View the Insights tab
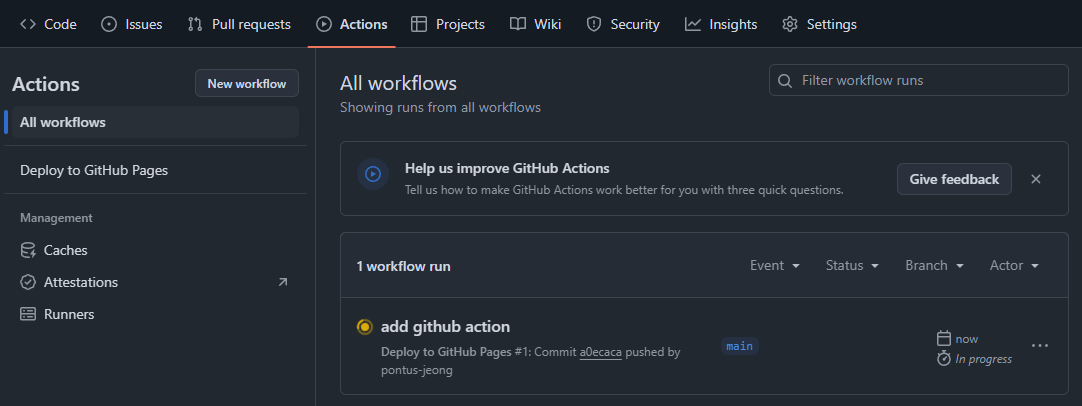The image size is (1082, 406). coord(721,24)
